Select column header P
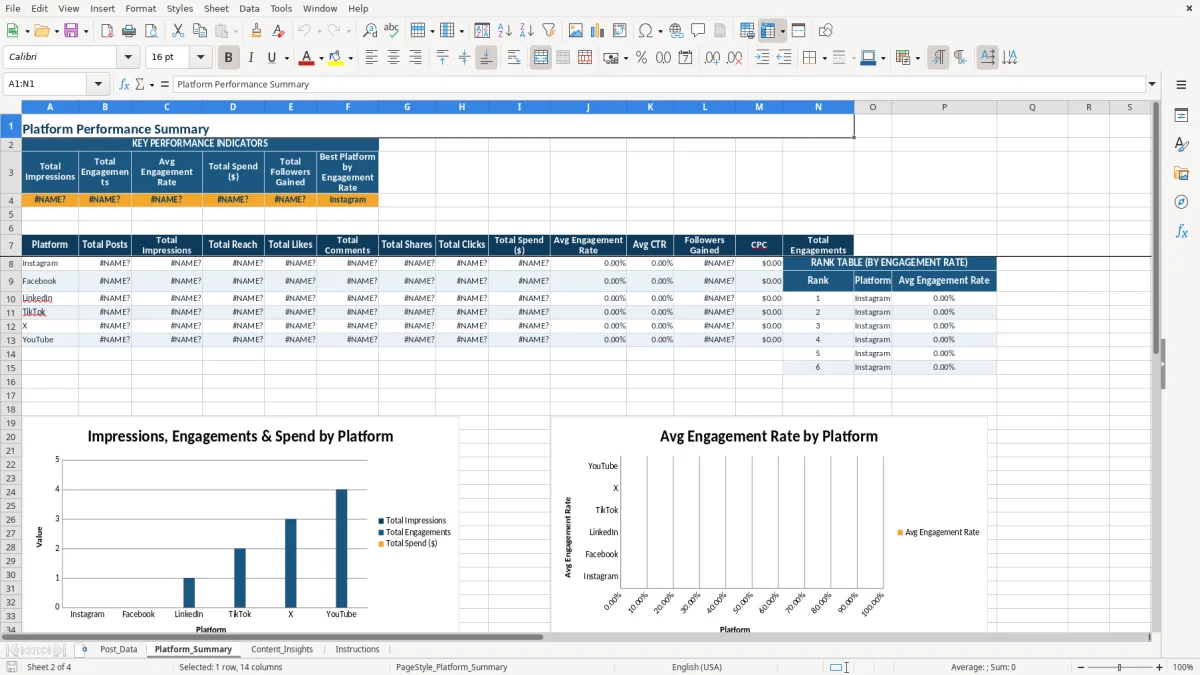Screen dimensions: 1200x675 coord(943,107)
